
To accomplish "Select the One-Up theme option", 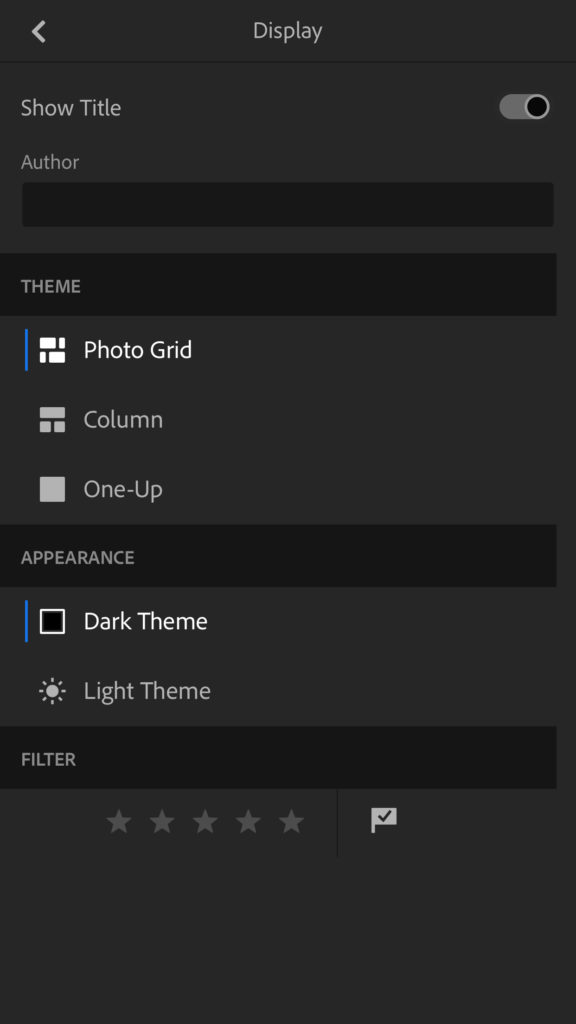I will 278,489.
